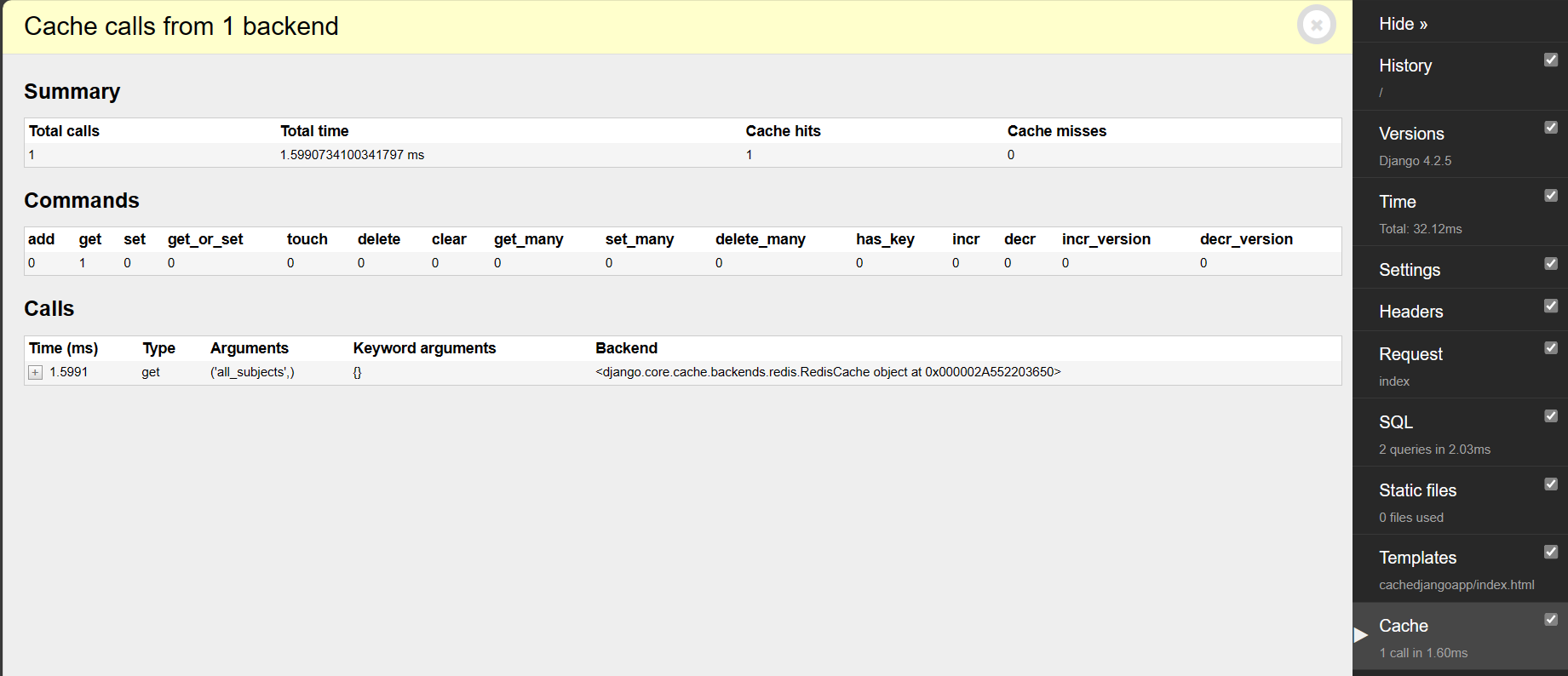Toggle the Headers panel checkbox
The width and height of the screenshot is (1568, 676).
1551,306
